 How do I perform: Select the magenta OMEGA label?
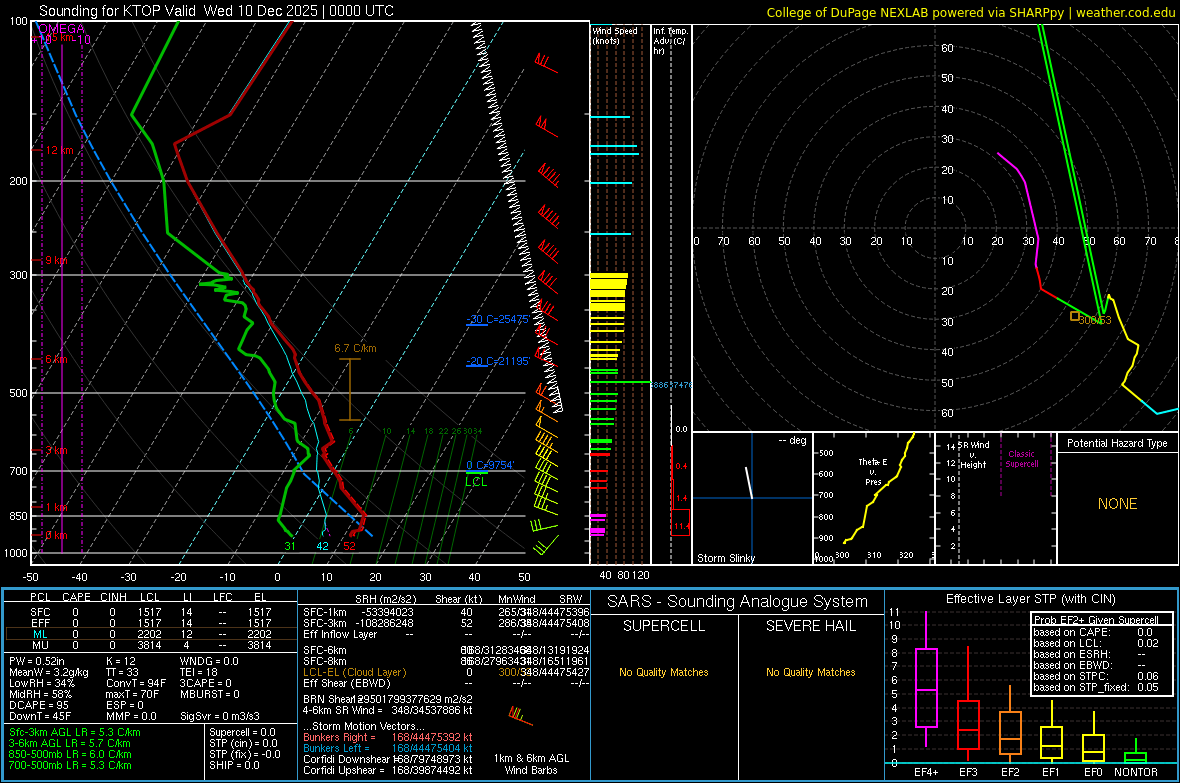pyautogui.click(x=61, y=29)
